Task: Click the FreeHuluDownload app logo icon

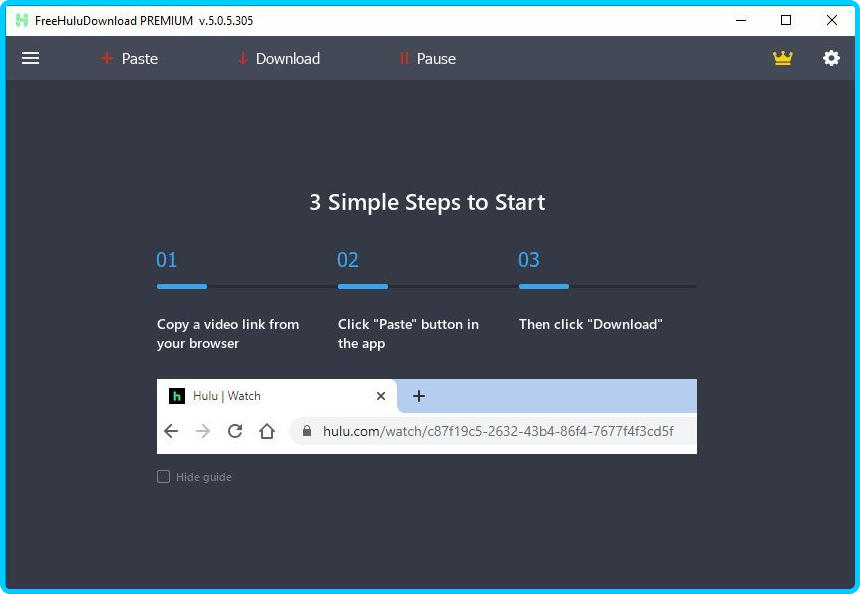Action: tap(22, 21)
